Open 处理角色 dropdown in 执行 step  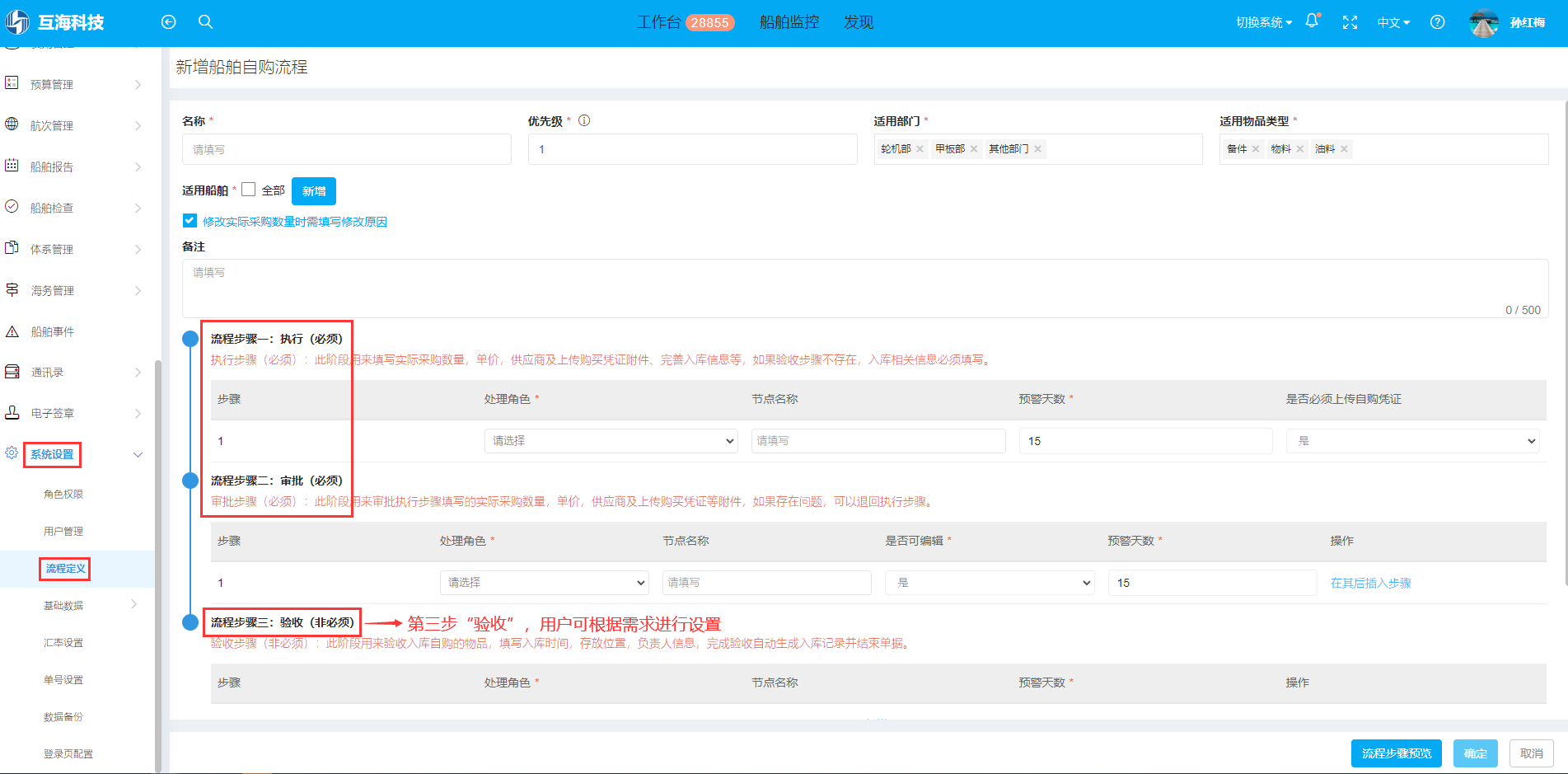611,441
